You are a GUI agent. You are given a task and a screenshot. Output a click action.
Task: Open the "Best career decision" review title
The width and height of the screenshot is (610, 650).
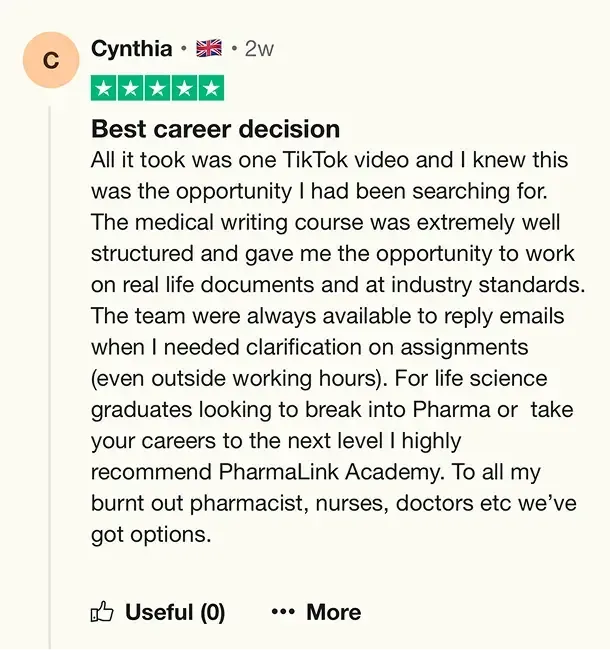click(x=215, y=129)
